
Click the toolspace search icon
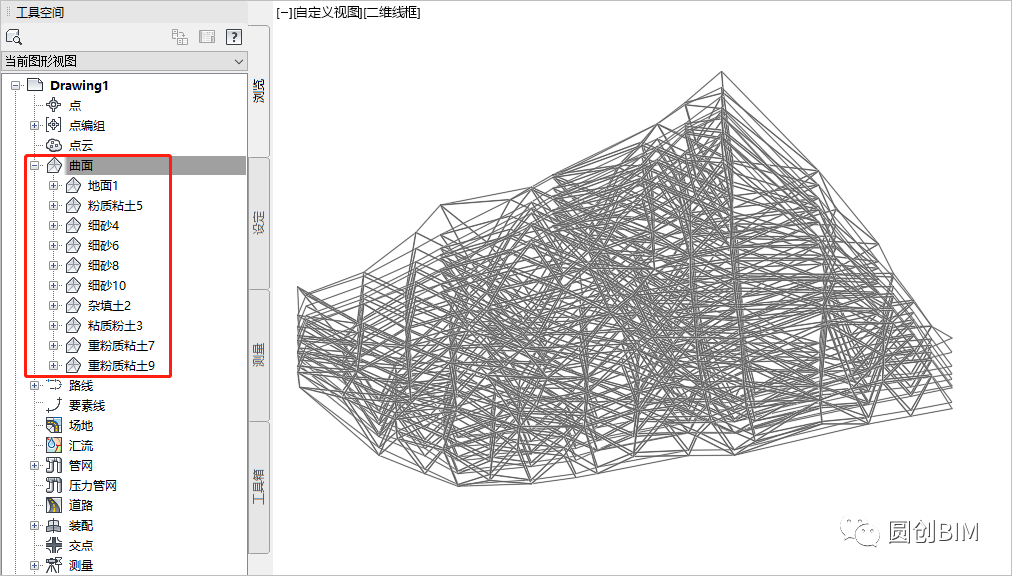tap(14, 36)
